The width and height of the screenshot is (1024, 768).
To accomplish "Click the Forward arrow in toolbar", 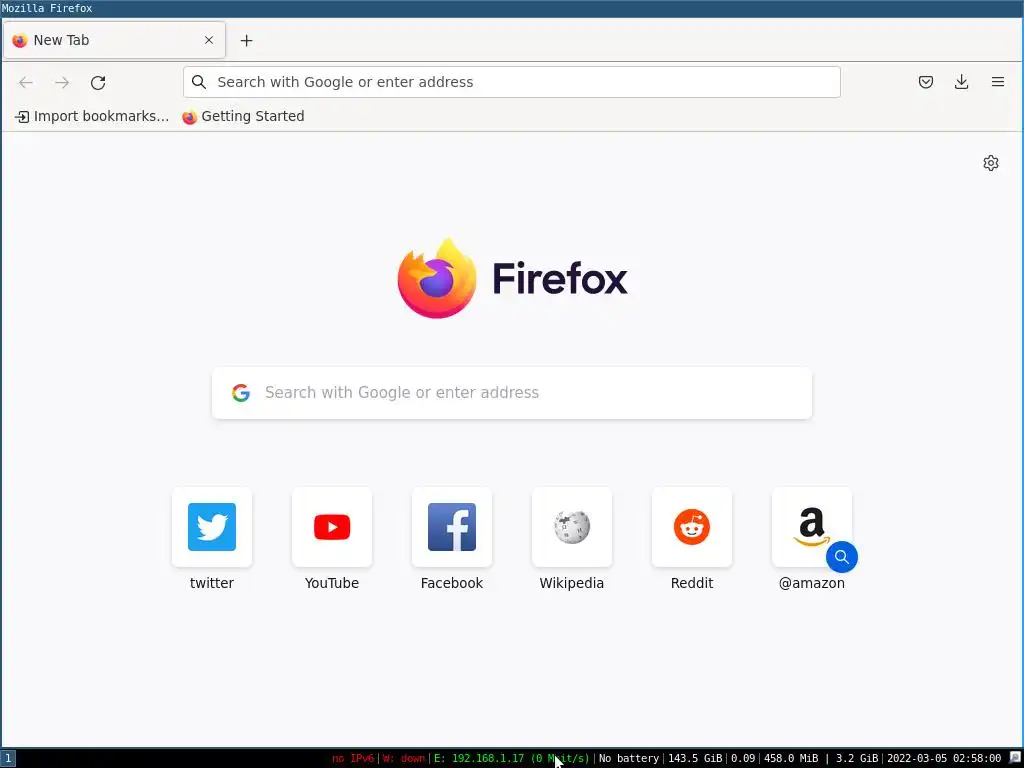I will point(62,82).
